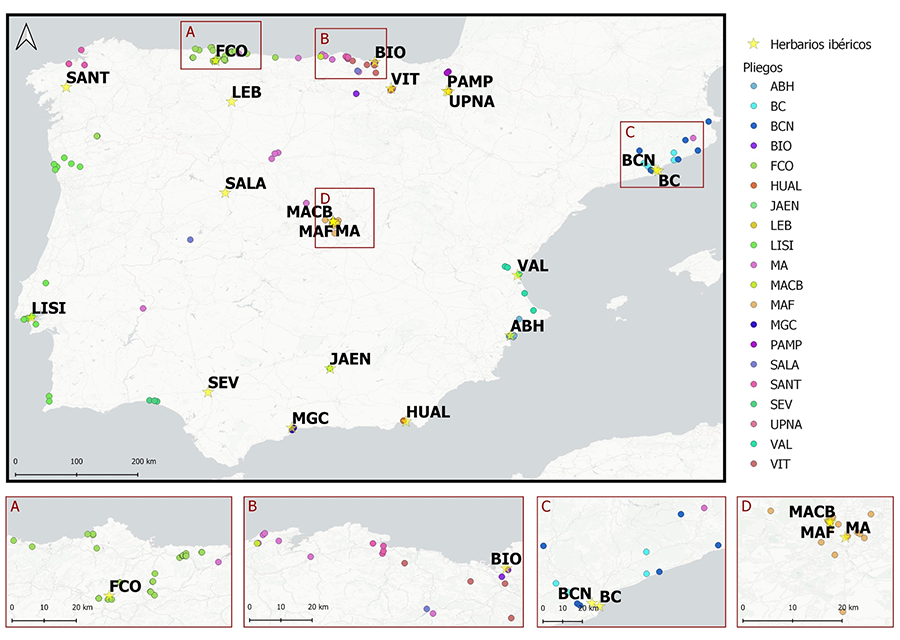Click the VAL star on east coast

517,275
